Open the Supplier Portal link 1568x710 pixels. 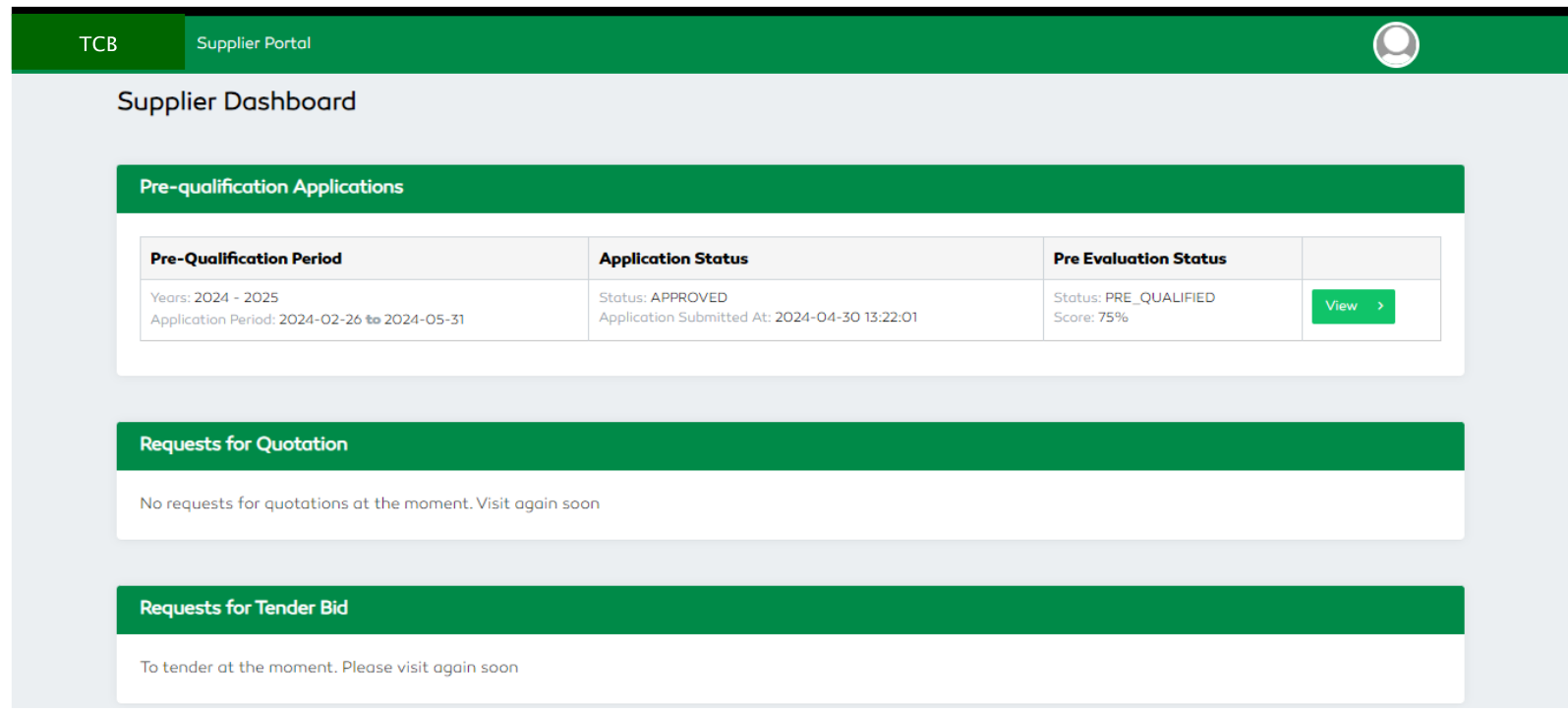(x=254, y=43)
